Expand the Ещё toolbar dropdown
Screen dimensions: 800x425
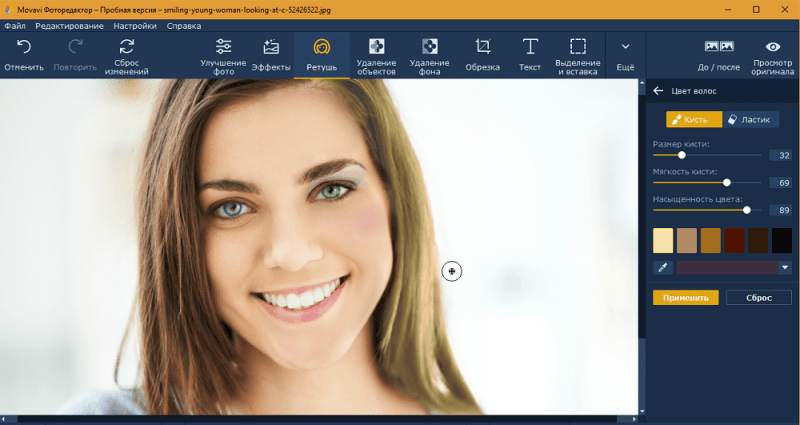[625, 47]
